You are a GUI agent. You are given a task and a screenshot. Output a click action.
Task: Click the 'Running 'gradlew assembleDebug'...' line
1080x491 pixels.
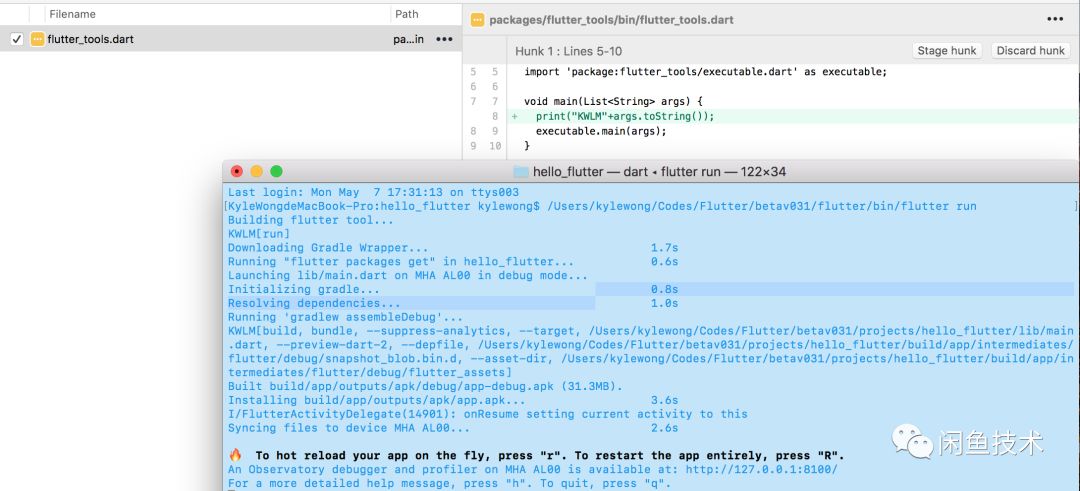click(x=346, y=317)
